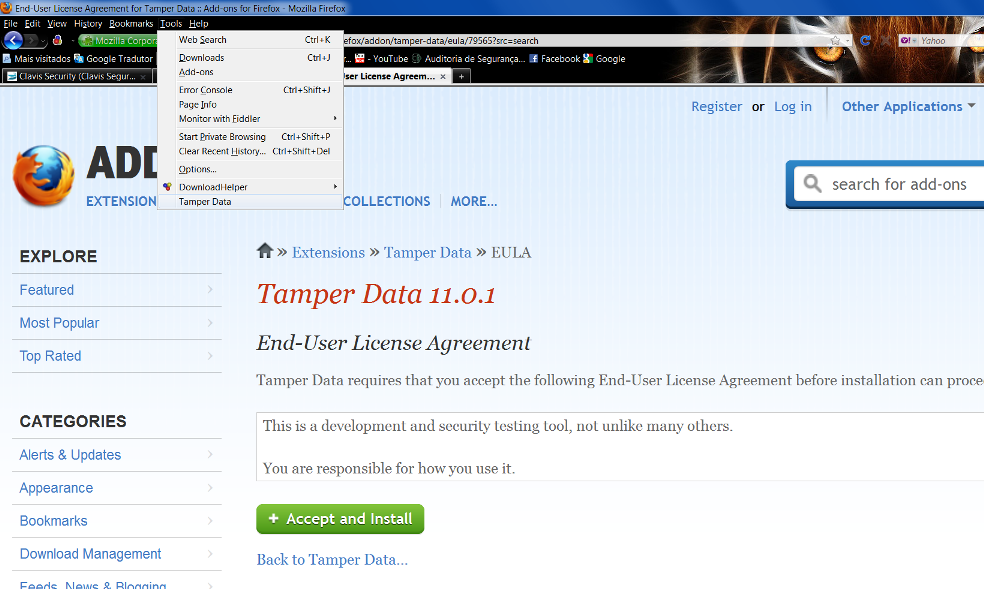Open the History menu

pyautogui.click(x=88, y=24)
